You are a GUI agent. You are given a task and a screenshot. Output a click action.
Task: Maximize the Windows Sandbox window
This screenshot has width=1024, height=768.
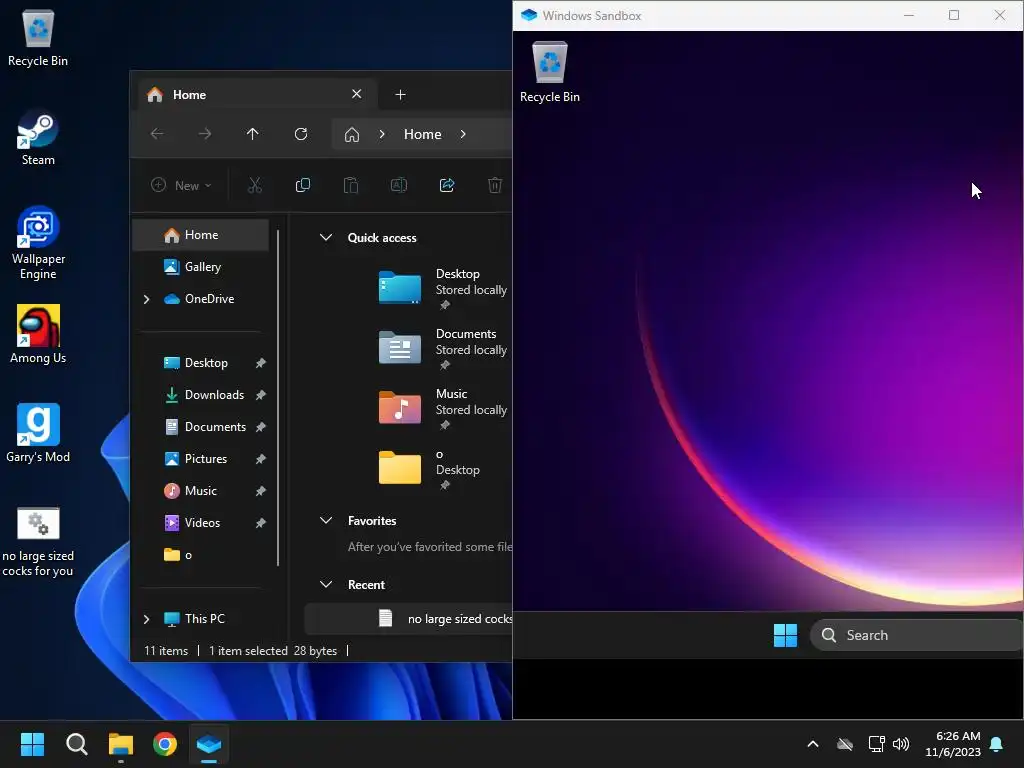954,15
